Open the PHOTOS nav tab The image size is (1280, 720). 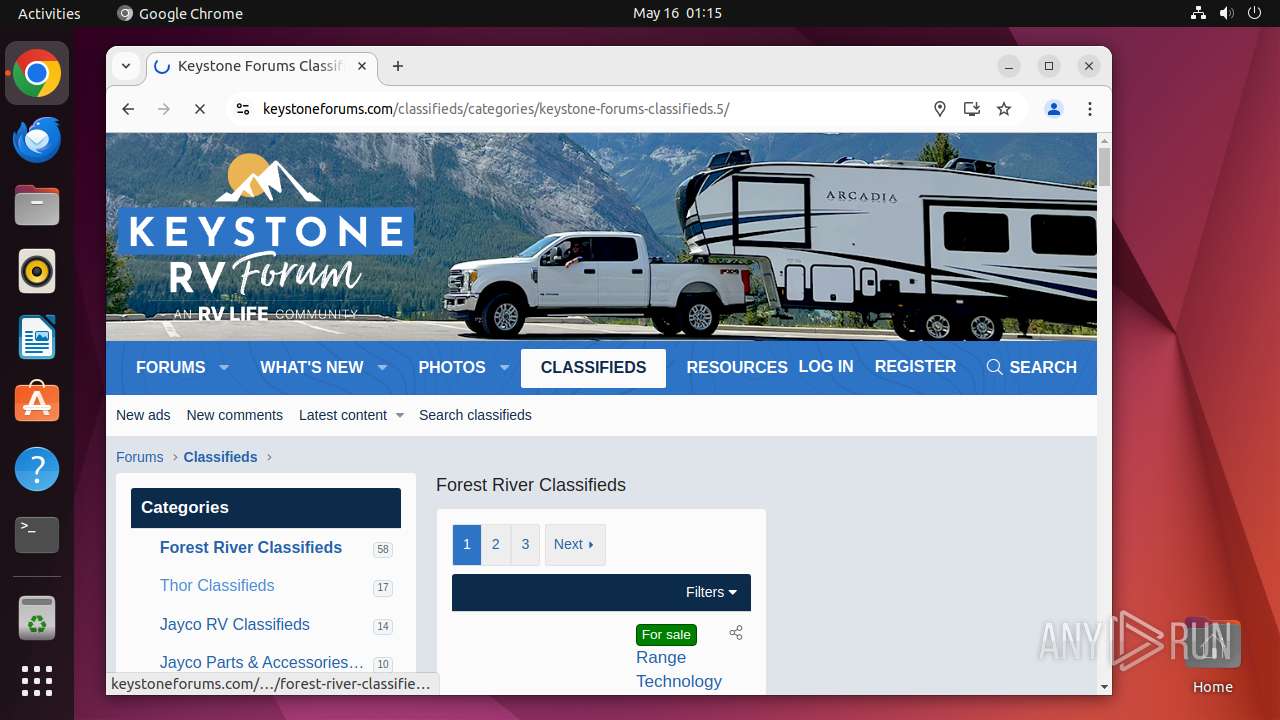click(x=452, y=368)
